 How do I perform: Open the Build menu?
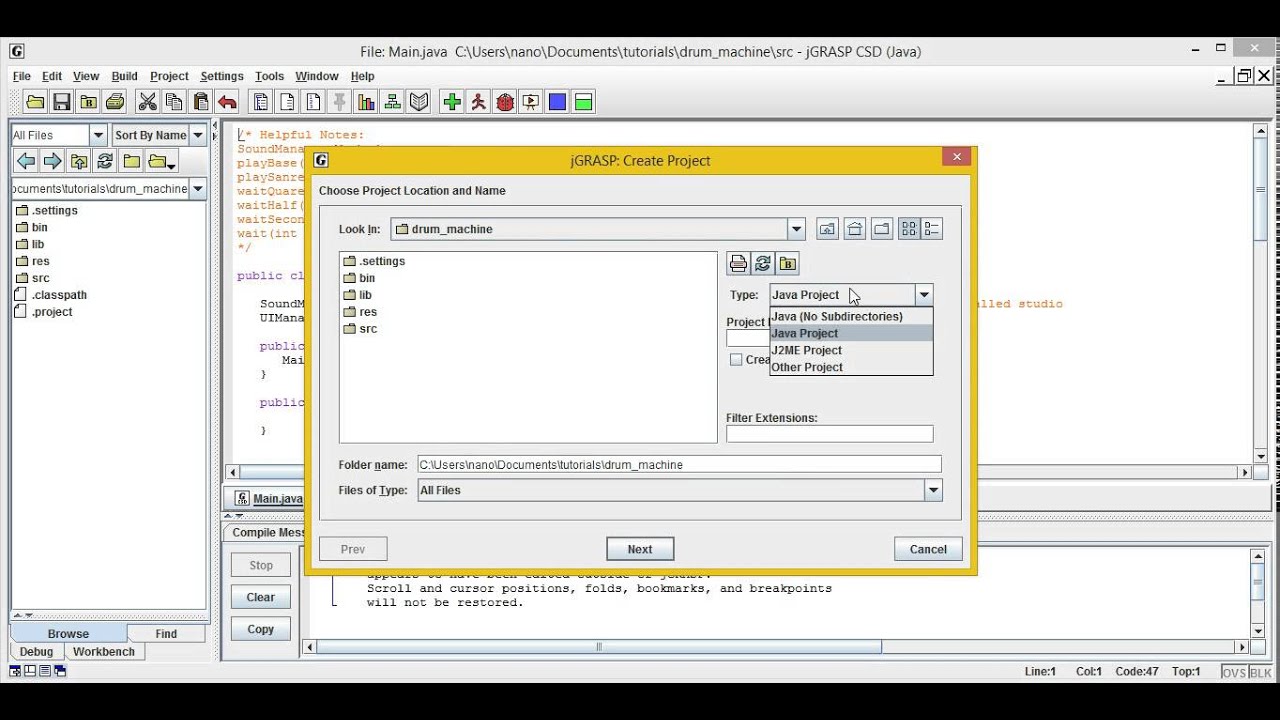[125, 76]
